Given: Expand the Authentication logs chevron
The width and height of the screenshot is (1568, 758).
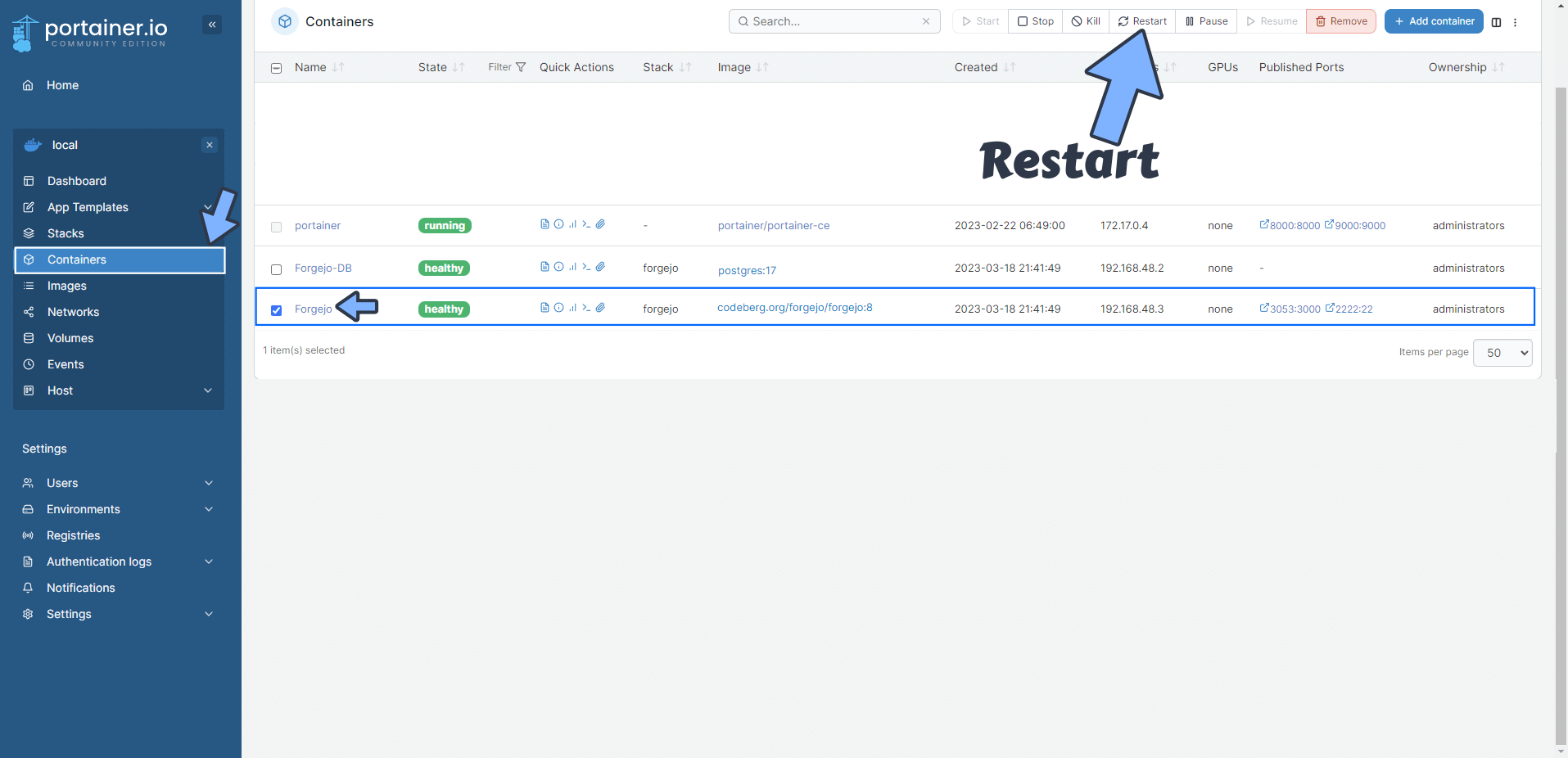Looking at the screenshot, I should (x=209, y=562).
